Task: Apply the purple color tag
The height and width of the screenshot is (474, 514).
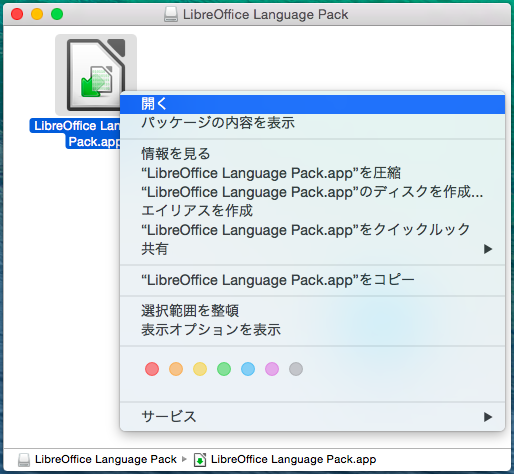Action: [272, 369]
